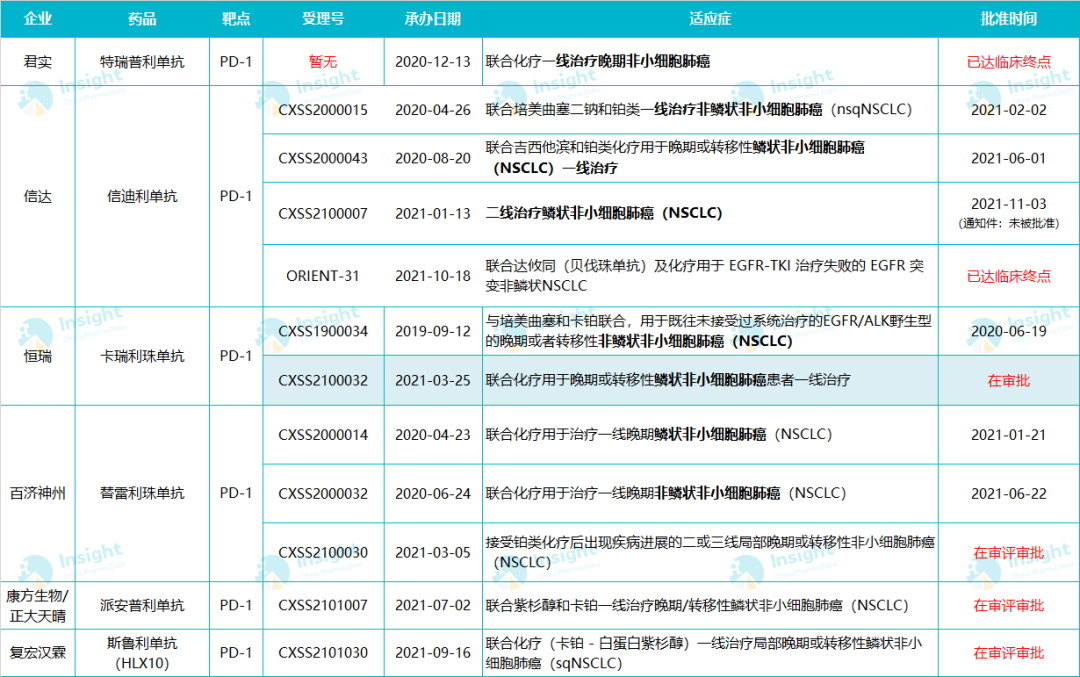
Task: Select the 百济神州 company cell
Action: pos(38,493)
